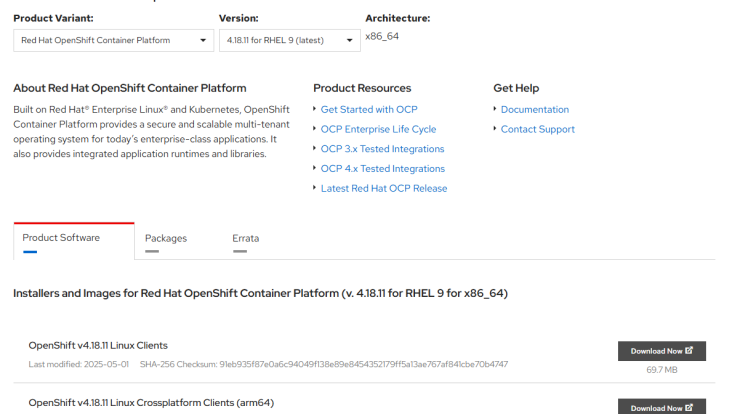This screenshot has width=740, height=414.
Task: Open OCP 4.x Tested Integrations link
Action: [383, 169]
